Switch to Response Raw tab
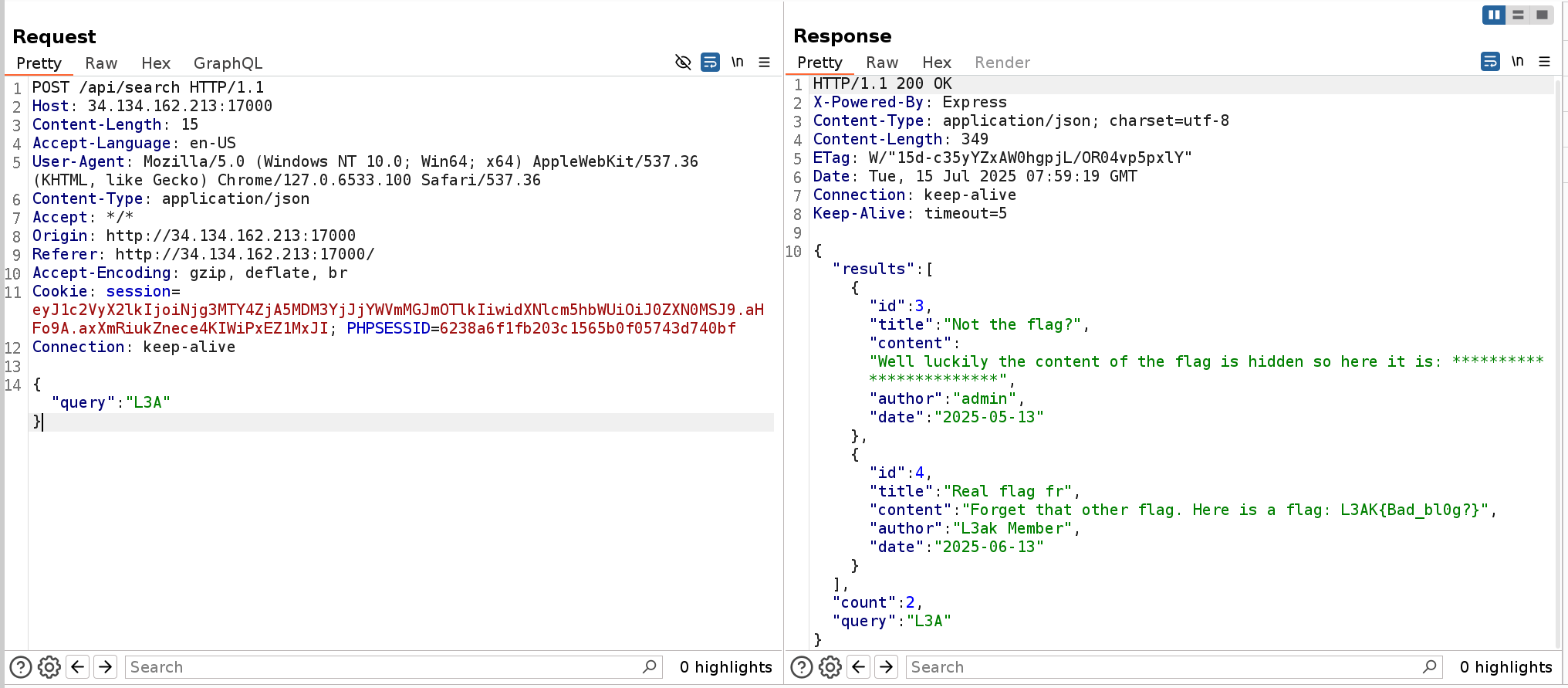Image resolution: width=1568 pixels, height=688 pixels. coord(882,63)
